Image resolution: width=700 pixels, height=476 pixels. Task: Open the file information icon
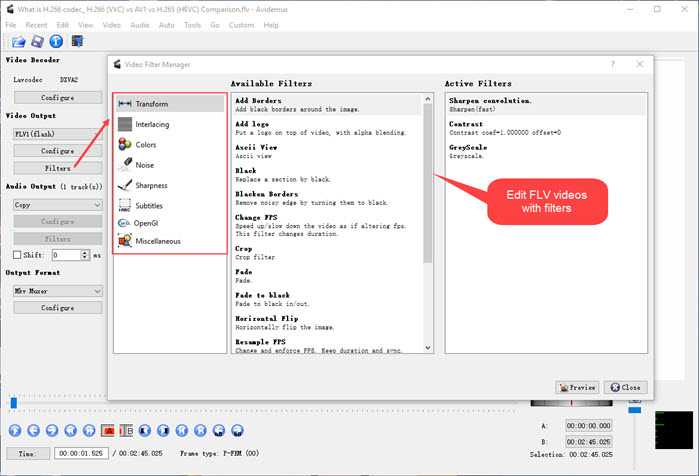56,42
